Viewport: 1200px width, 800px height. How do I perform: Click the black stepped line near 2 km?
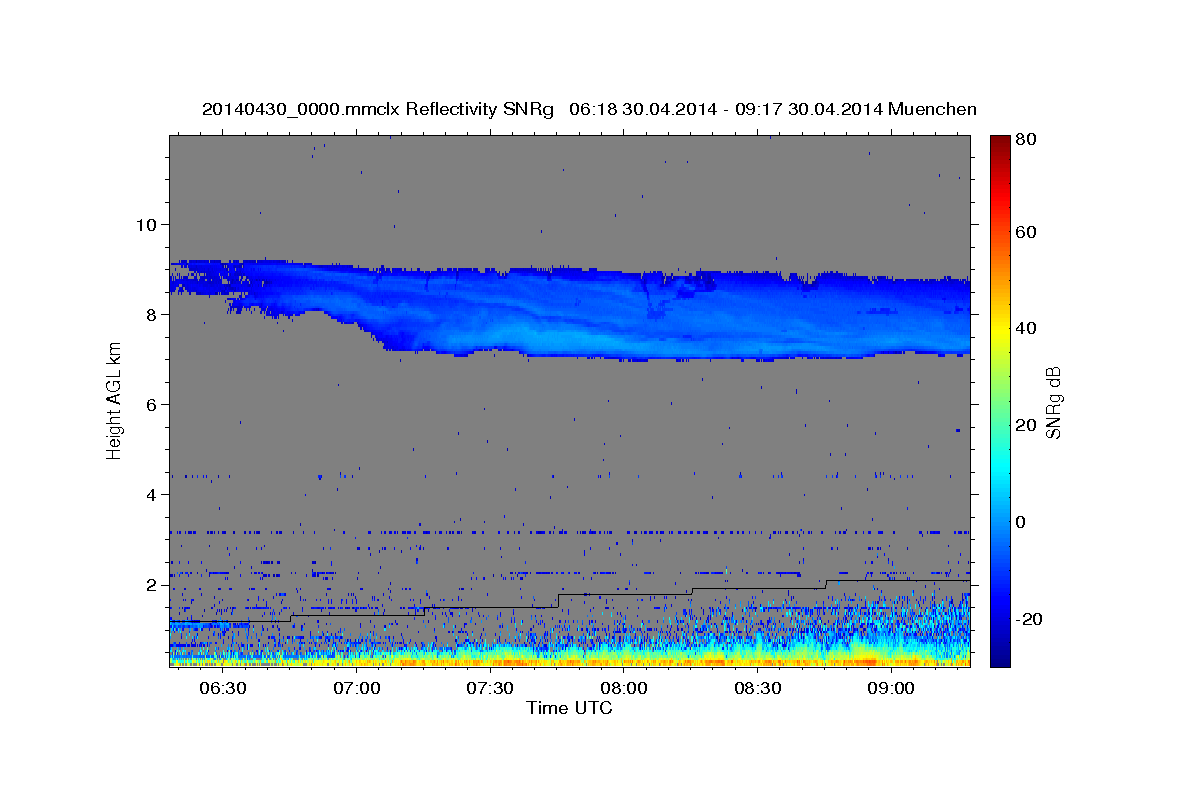(570, 601)
